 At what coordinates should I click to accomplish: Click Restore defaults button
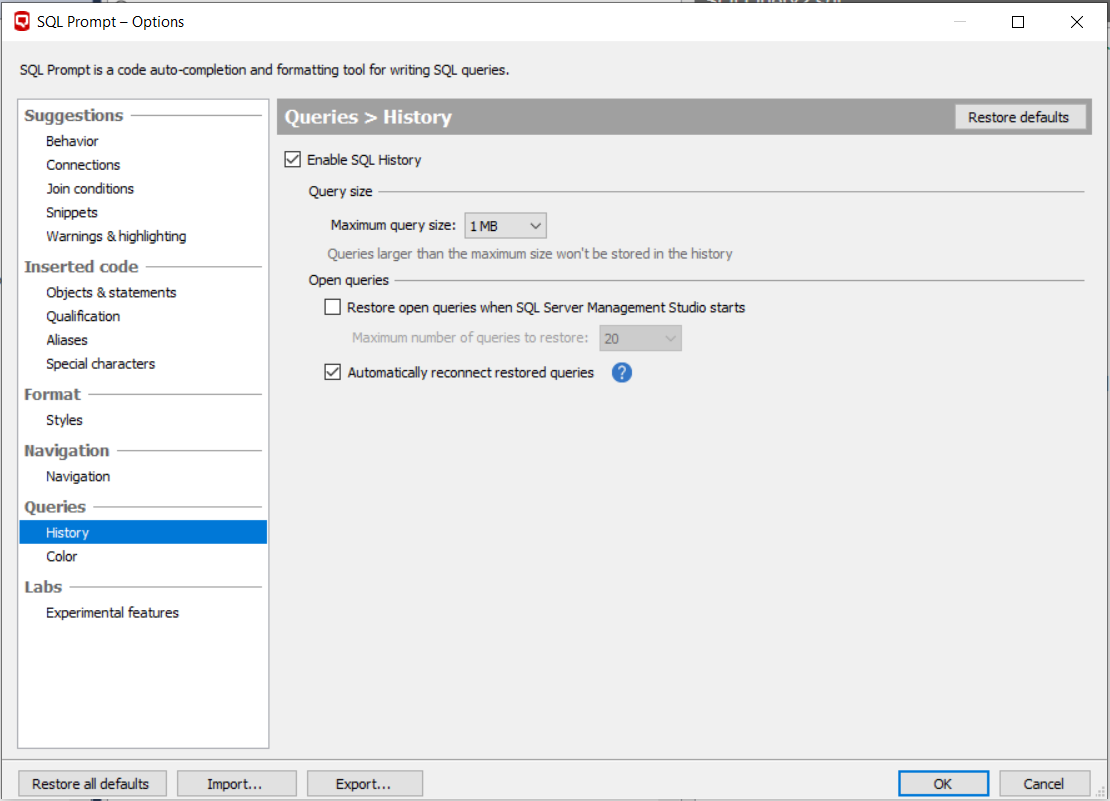(1019, 117)
